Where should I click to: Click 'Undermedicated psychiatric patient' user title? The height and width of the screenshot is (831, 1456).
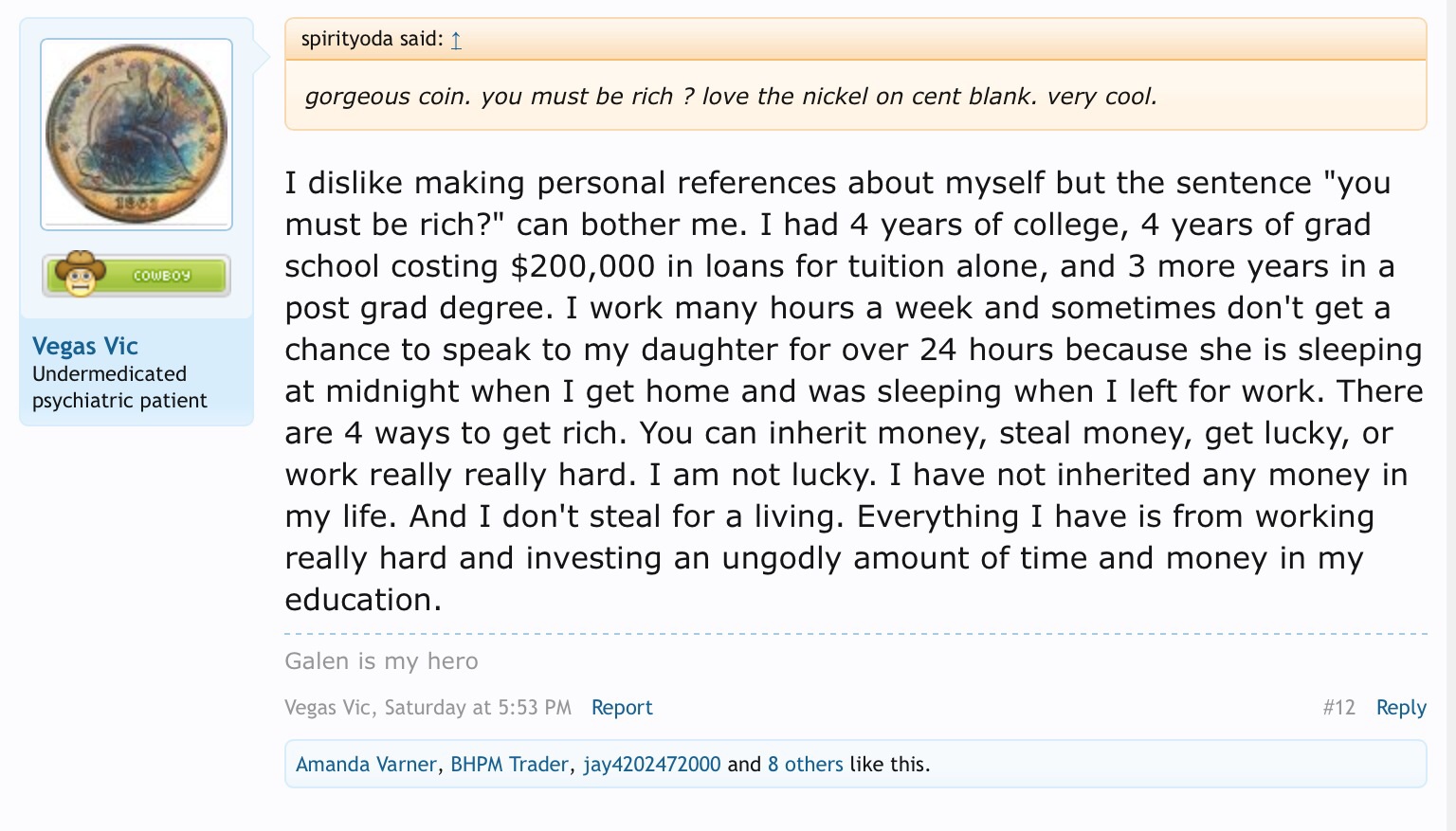point(119,388)
